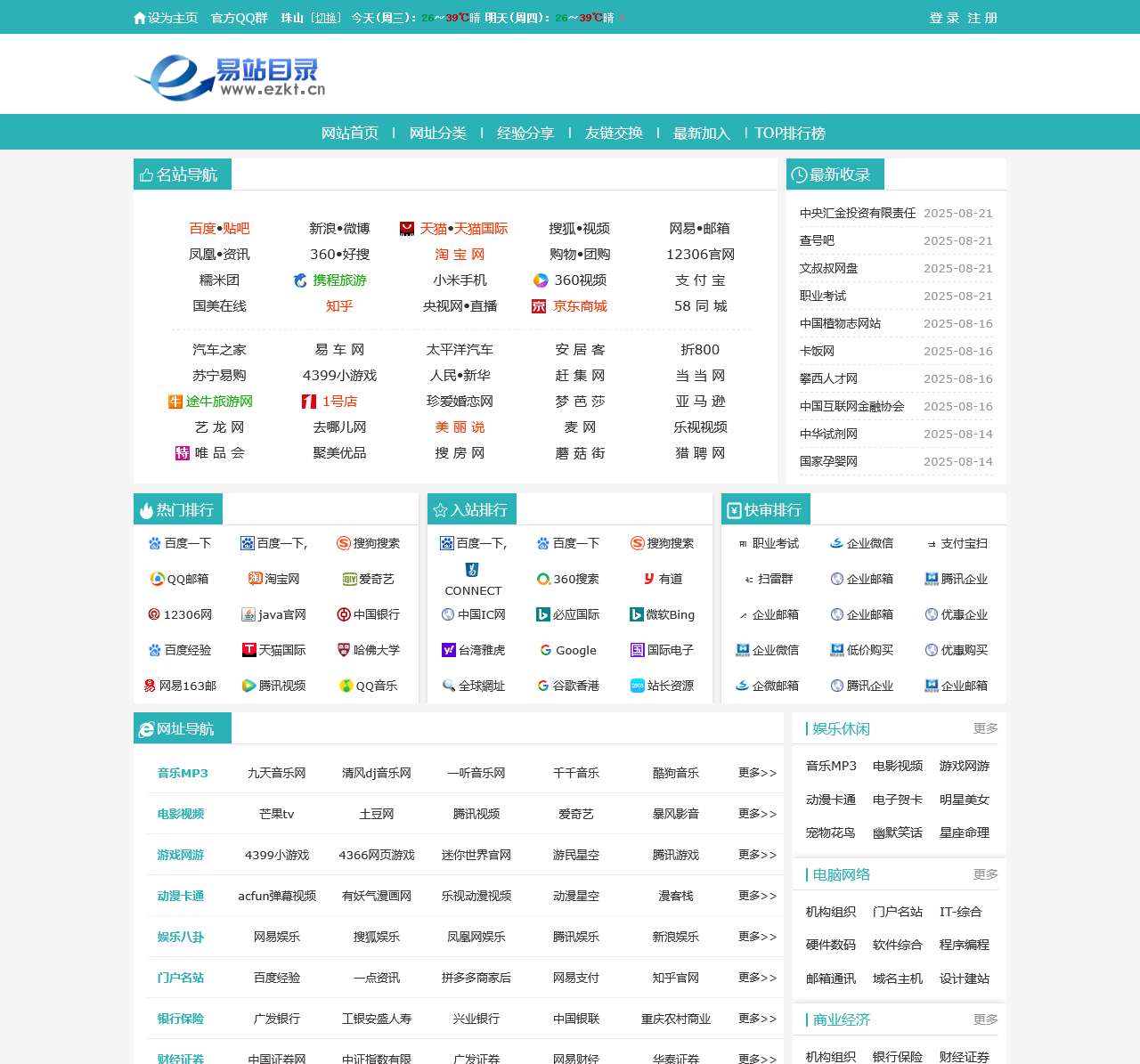The width and height of the screenshot is (1140, 1064).
Task: Open 友链交换 in the nav bar
Action: pos(614,133)
